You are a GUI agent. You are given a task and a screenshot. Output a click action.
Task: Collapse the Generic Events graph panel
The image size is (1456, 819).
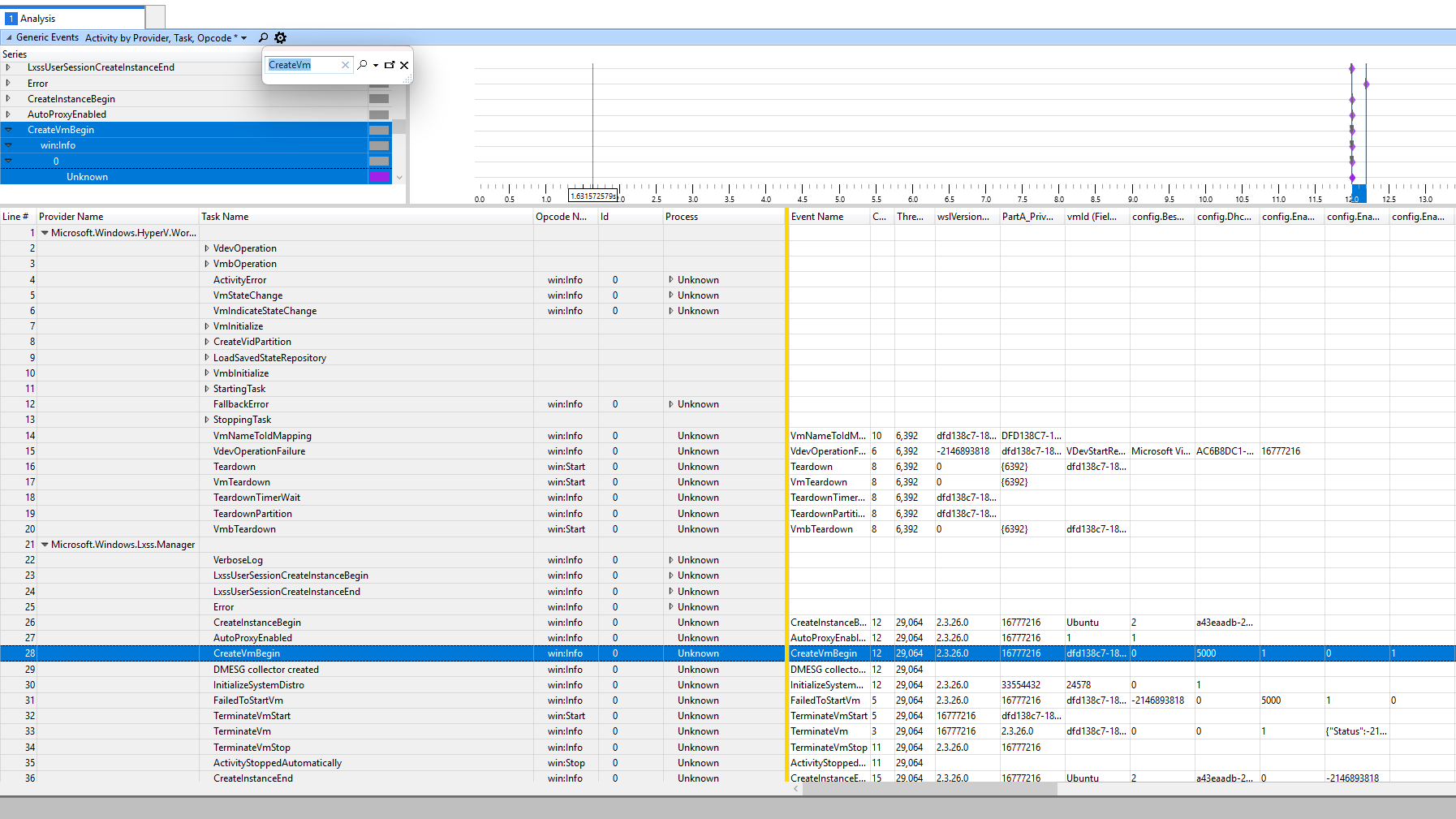click(9, 37)
